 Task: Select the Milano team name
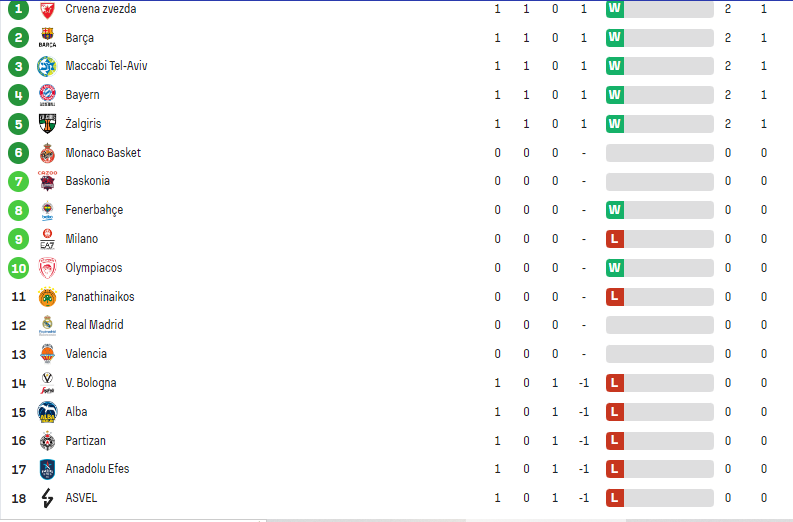pyautogui.click(x=81, y=239)
